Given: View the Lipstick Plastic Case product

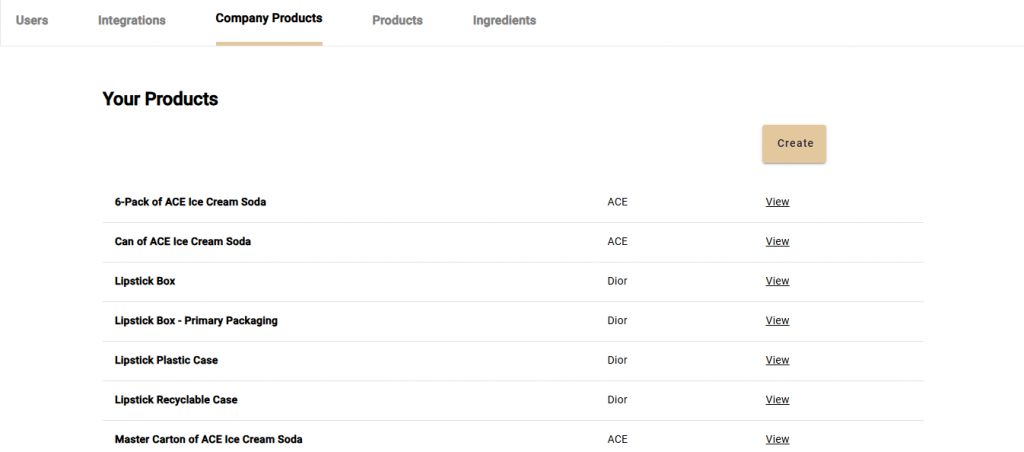Looking at the screenshot, I should [x=777, y=360].
